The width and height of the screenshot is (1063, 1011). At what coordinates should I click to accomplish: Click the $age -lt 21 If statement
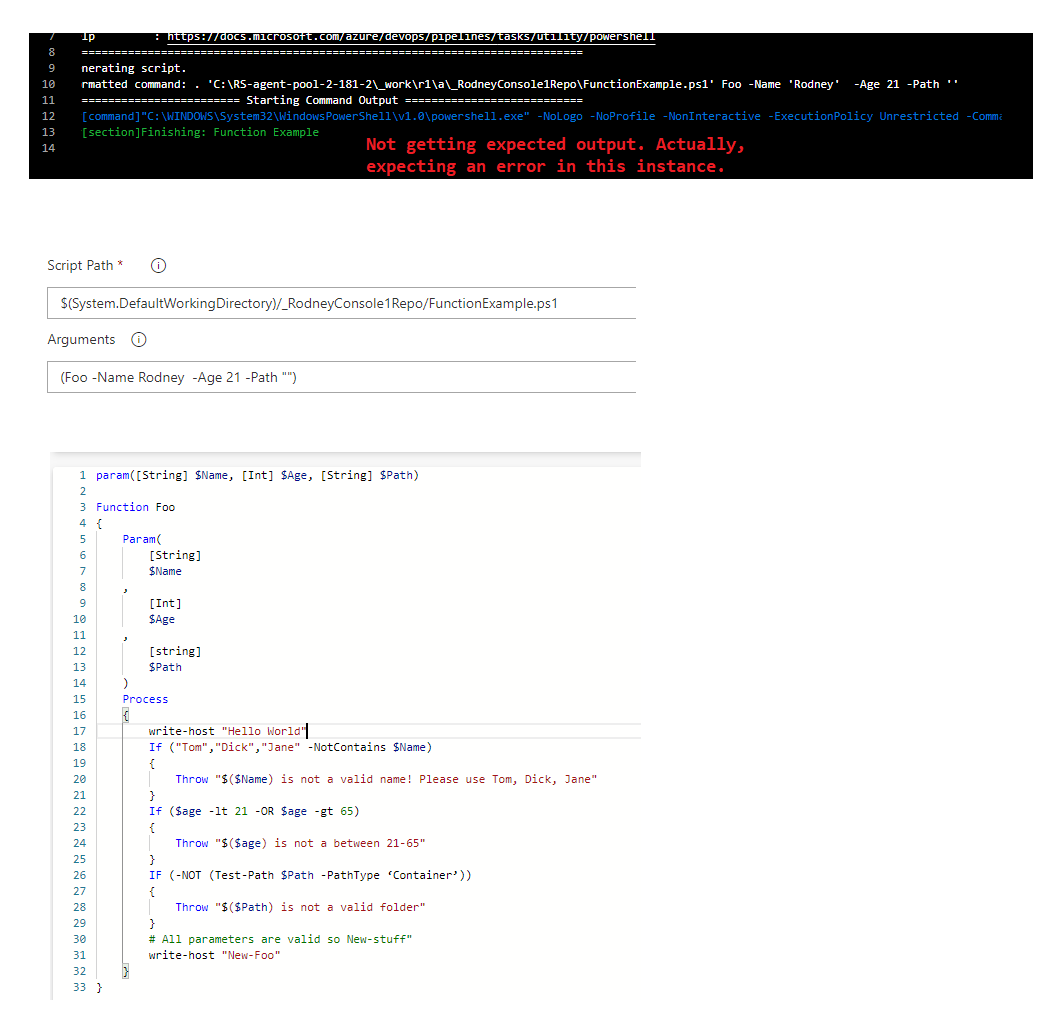pos(254,812)
